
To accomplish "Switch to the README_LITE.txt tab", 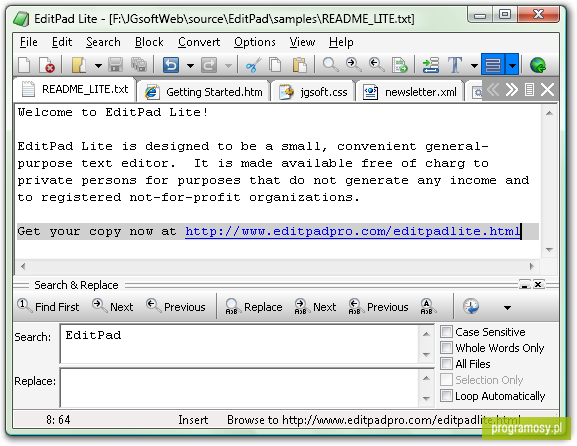I will [75, 89].
